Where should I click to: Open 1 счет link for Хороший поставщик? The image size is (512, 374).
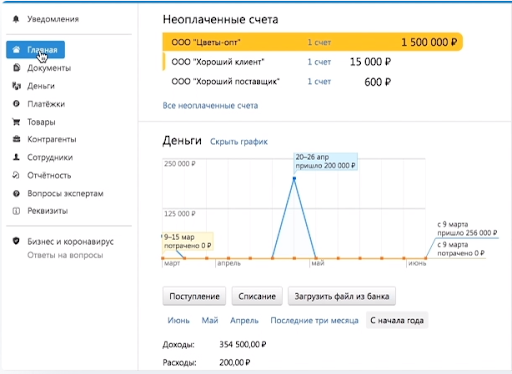[319, 81]
